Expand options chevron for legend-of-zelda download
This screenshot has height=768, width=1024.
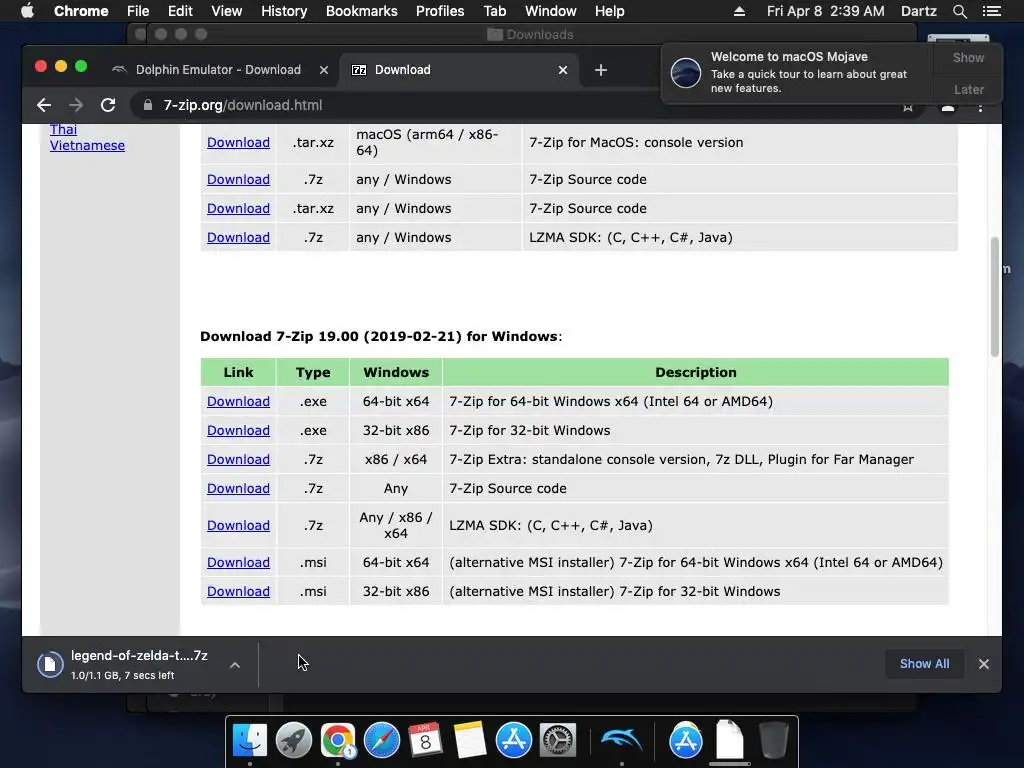(235, 665)
